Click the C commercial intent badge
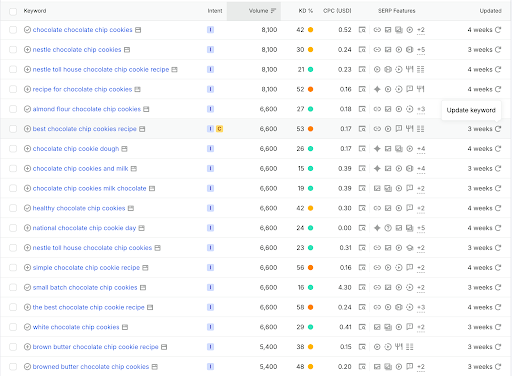 [219, 129]
